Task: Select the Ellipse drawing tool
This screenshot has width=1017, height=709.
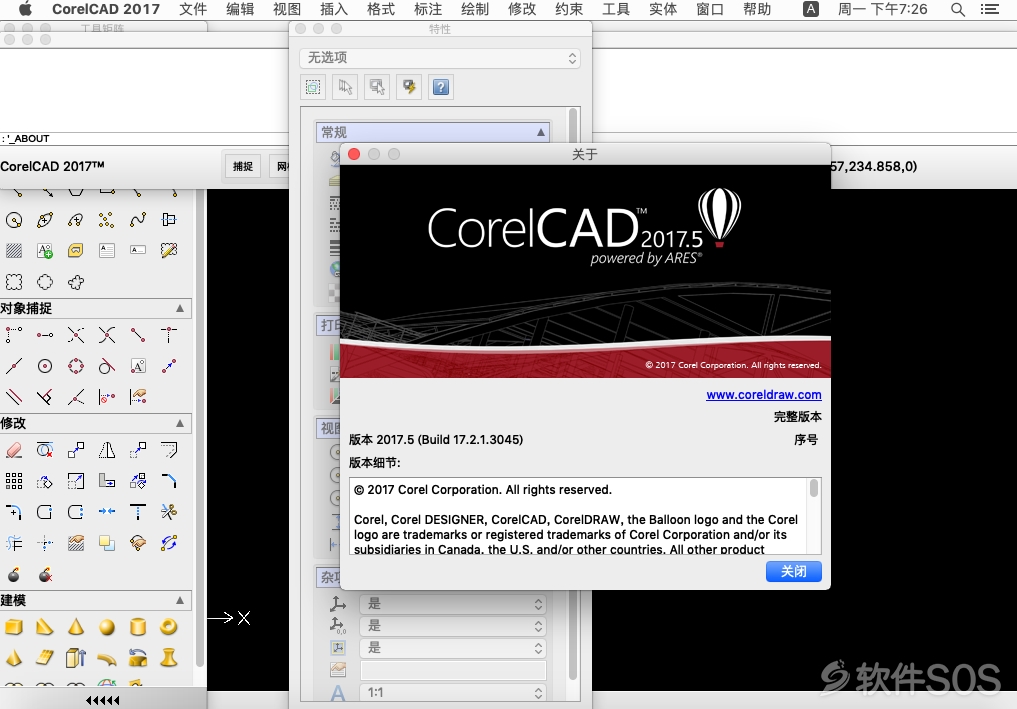Action: click(45, 220)
